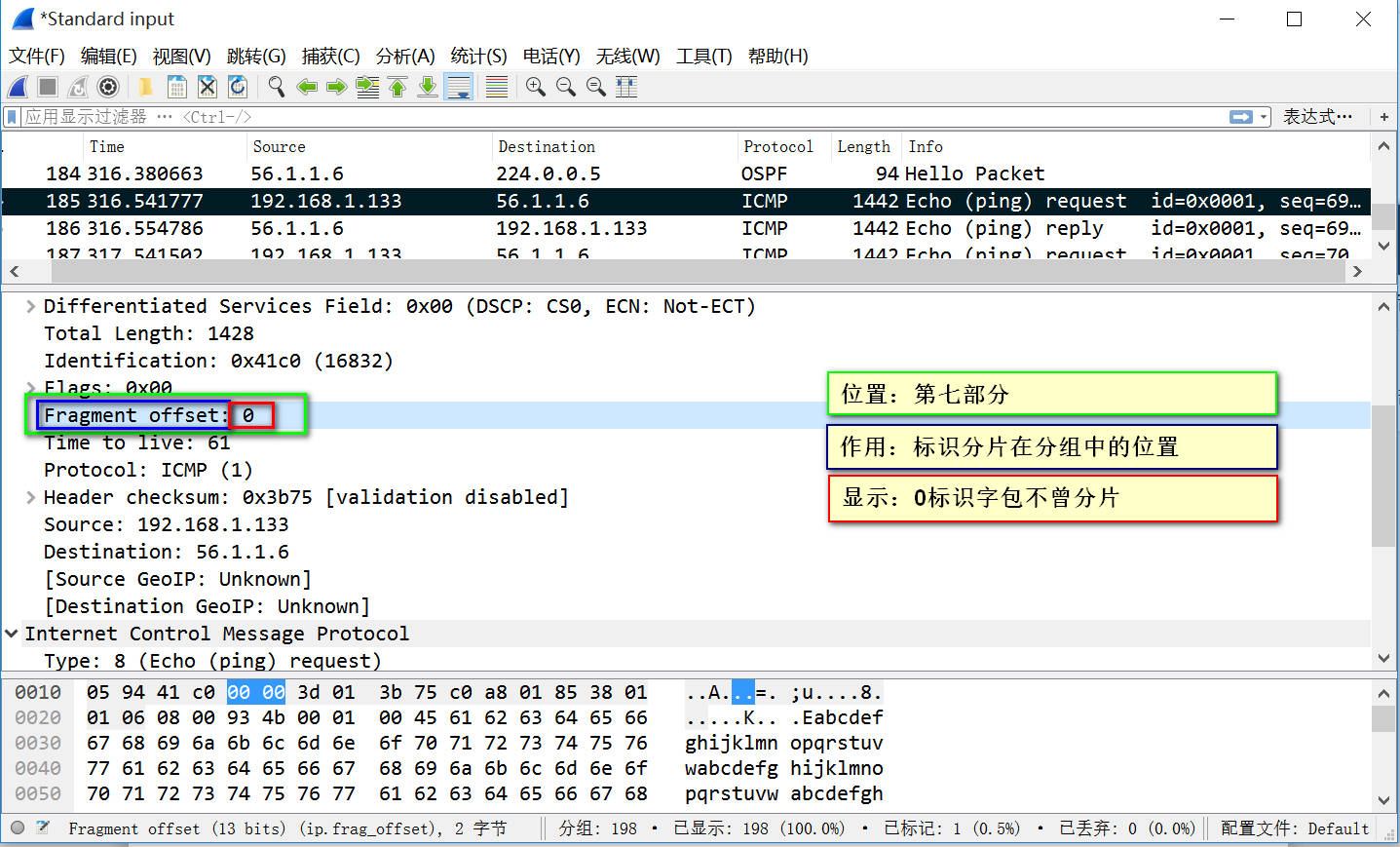Reload the capture file
1400x847 pixels.
tap(238, 87)
